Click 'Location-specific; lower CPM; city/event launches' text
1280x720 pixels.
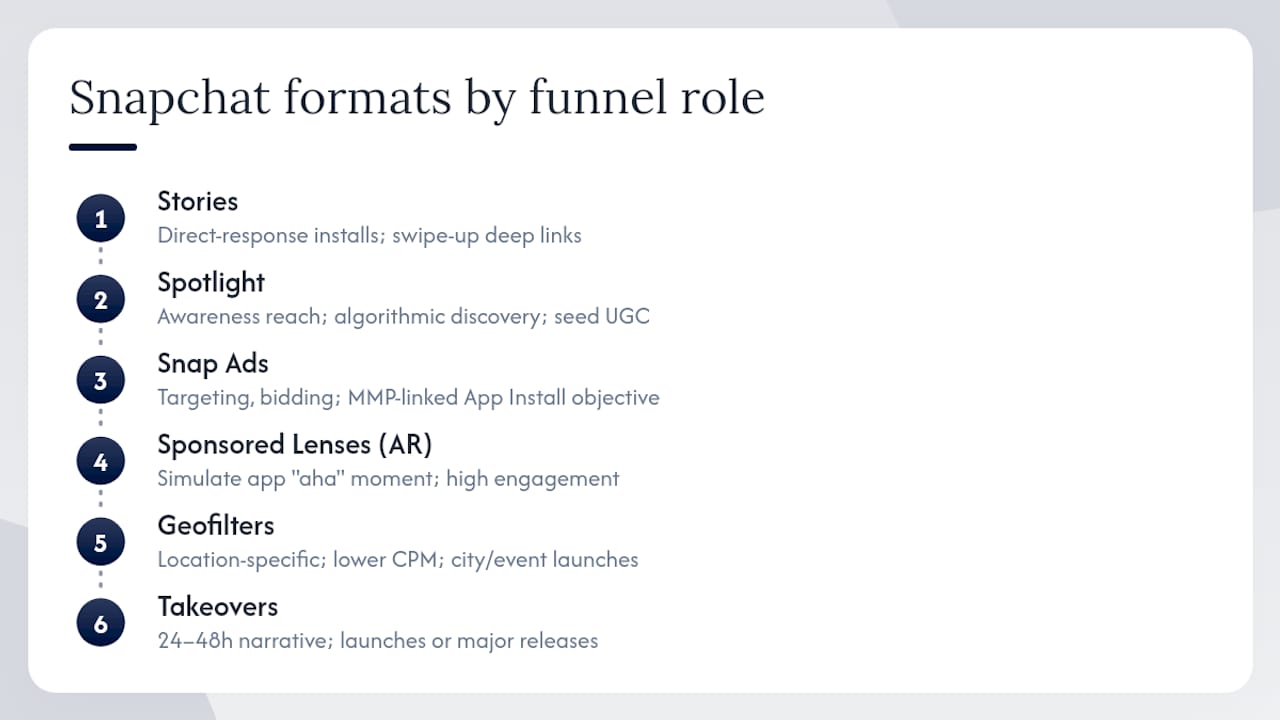point(398,560)
